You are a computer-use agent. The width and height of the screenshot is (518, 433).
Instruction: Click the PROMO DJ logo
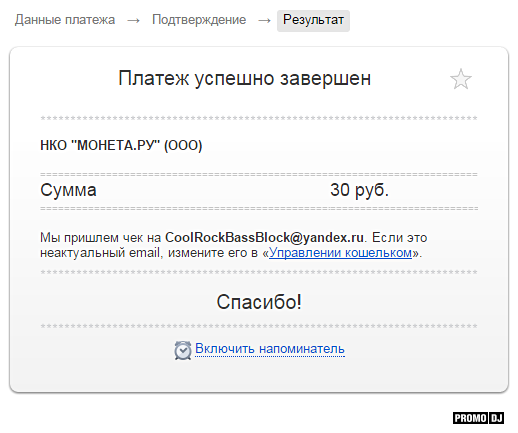[478, 418]
